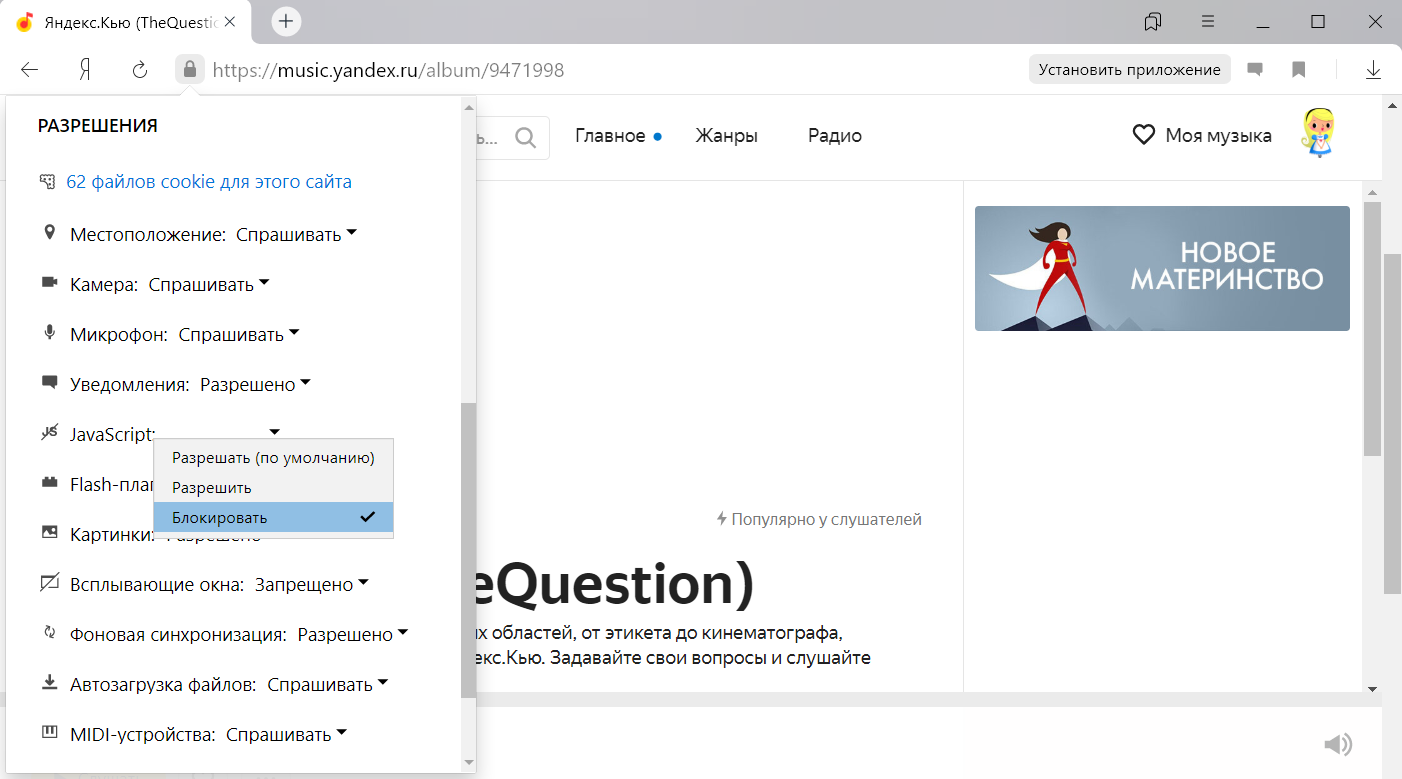
Task: Open the Радио navigation tab
Action: tap(835, 136)
